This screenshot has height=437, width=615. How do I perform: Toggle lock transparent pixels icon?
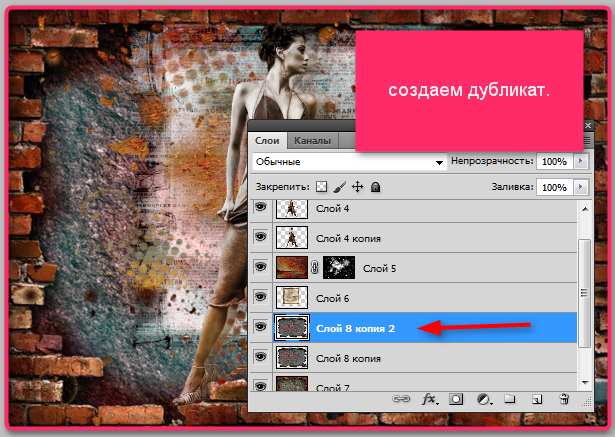tap(322, 187)
